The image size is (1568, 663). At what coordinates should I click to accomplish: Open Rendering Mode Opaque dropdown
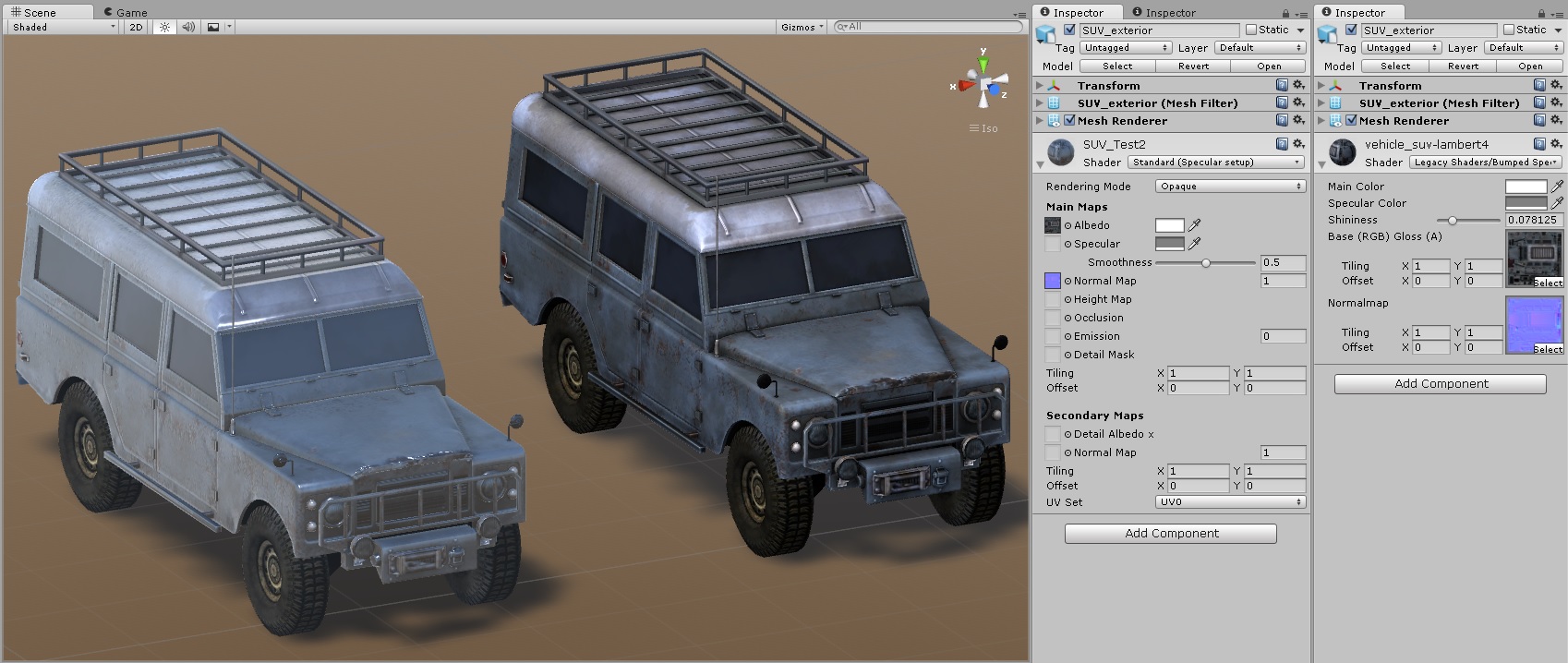pyautogui.click(x=1230, y=186)
